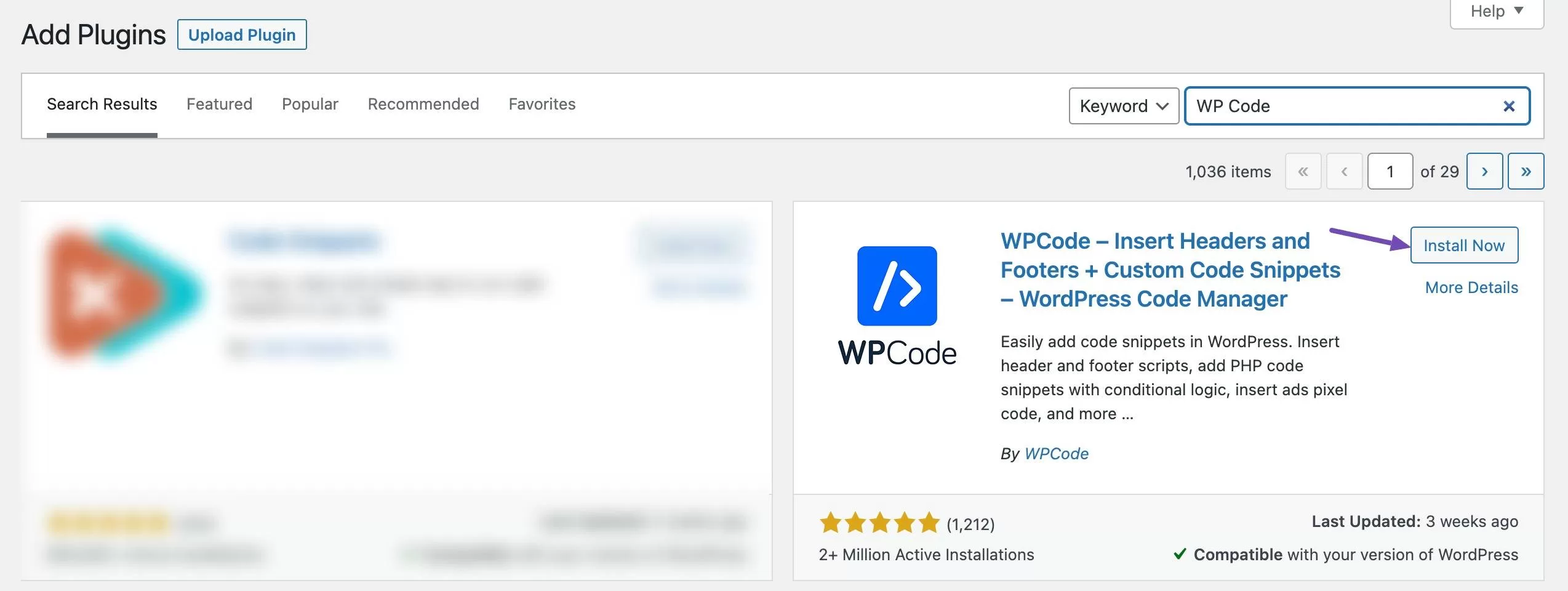Open the Keyword search type dropdown
The width and height of the screenshot is (1568, 591).
(1123, 107)
